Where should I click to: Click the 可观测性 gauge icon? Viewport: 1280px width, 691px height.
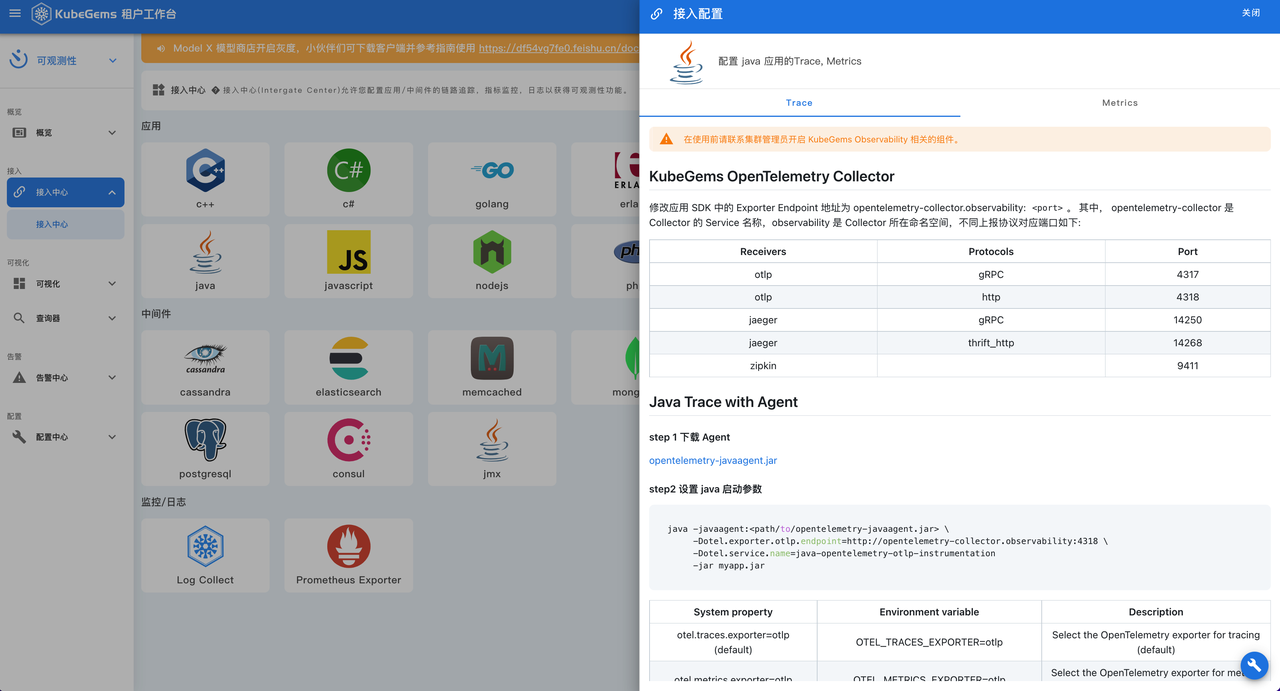[18, 60]
